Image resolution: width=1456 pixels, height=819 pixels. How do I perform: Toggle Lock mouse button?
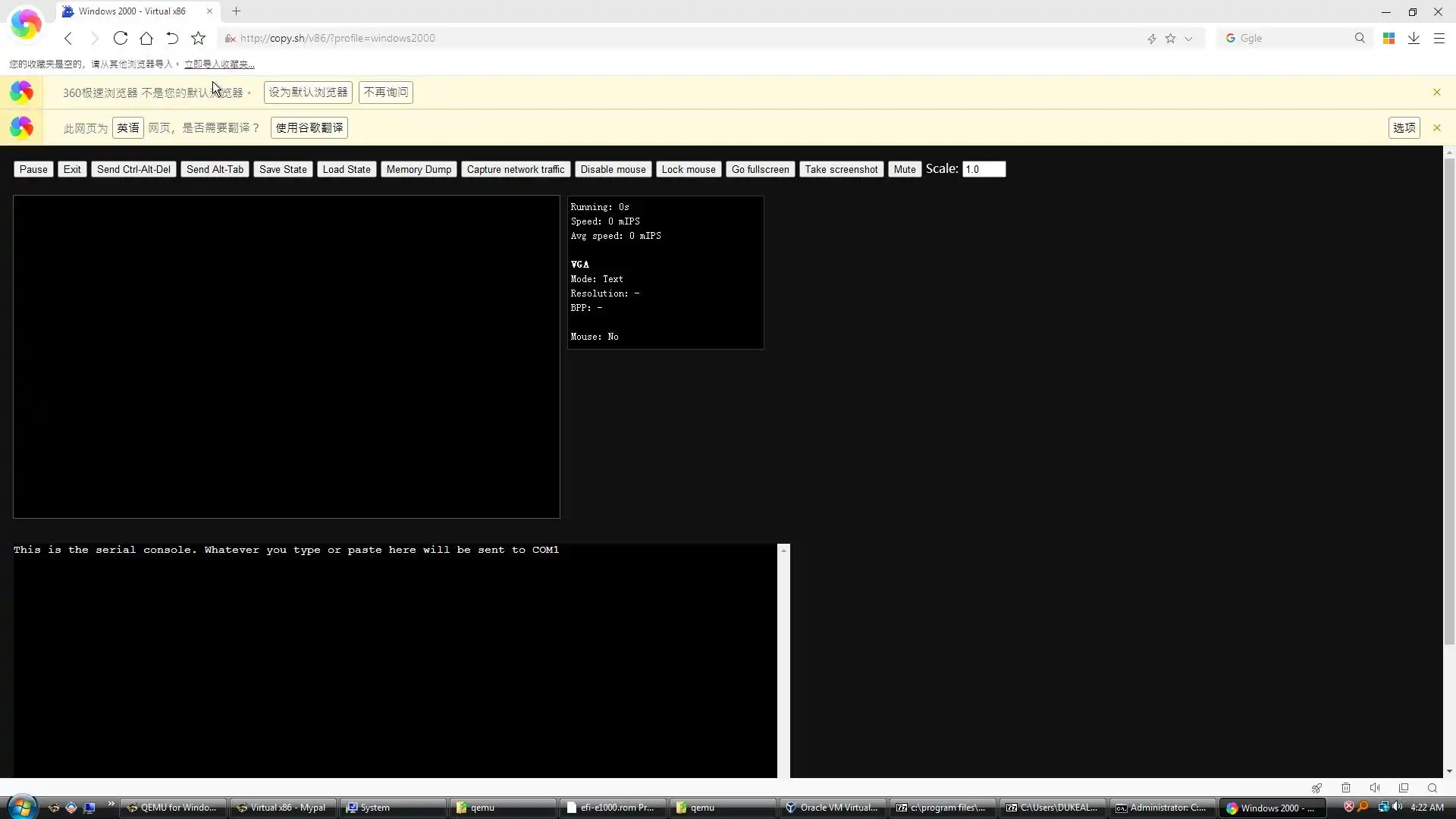coord(688,169)
